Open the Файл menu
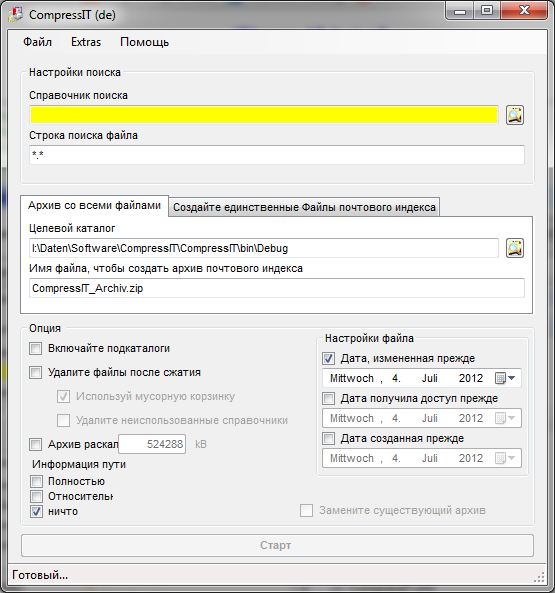 (37, 42)
